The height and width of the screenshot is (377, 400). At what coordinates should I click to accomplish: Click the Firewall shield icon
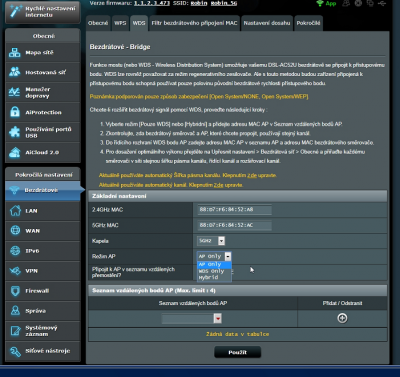(15, 291)
